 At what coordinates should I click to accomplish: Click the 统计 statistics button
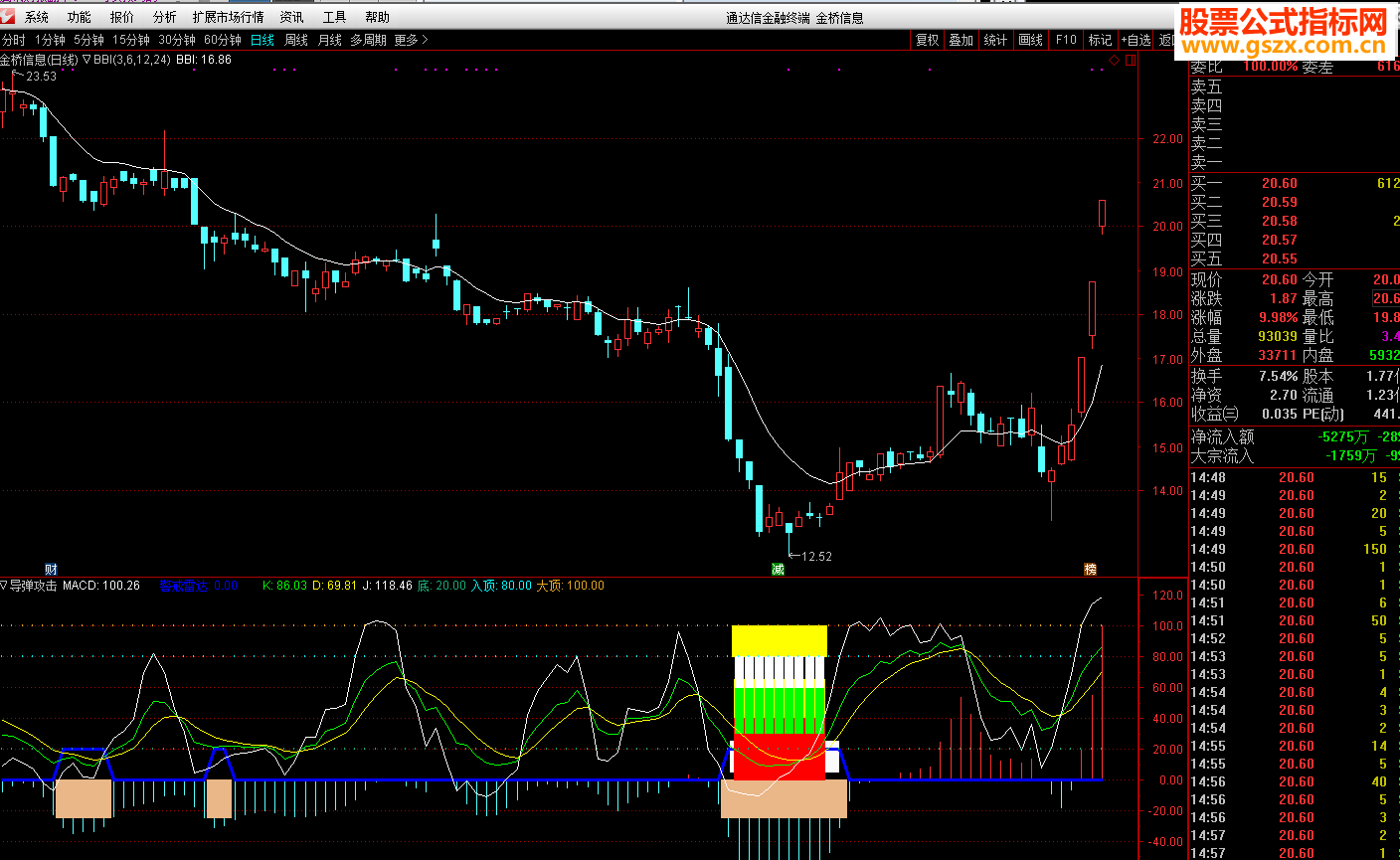point(995,40)
